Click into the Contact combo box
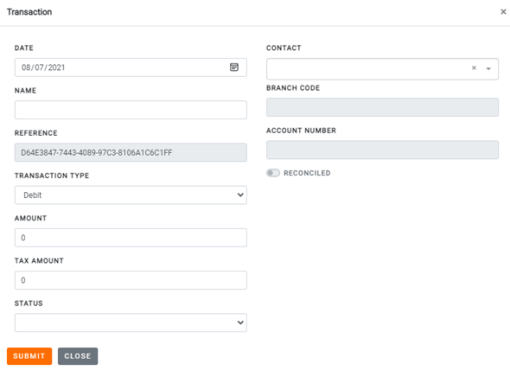This screenshot has height=377, width=510. tap(382, 69)
